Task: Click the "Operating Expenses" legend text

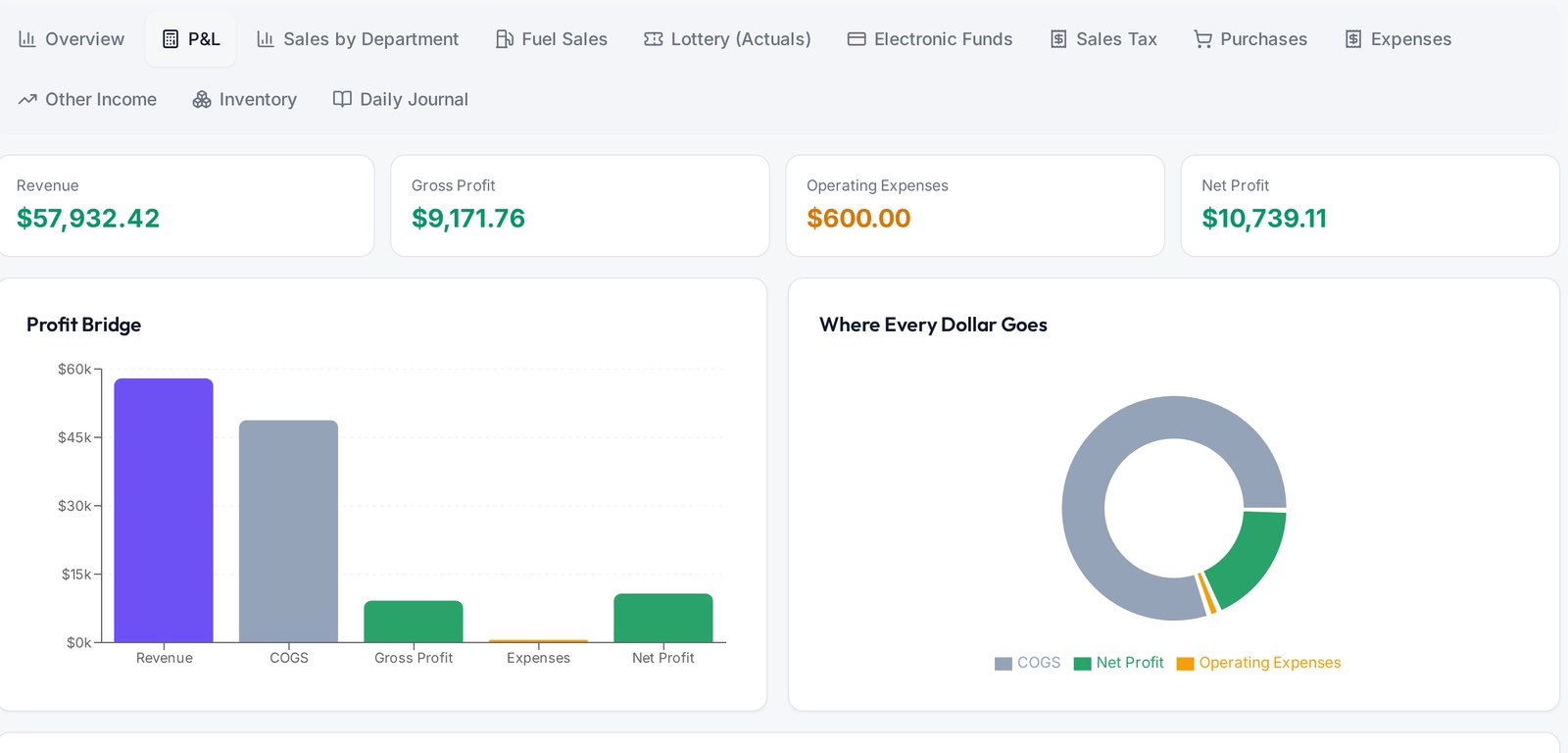Action: click(1270, 663)
